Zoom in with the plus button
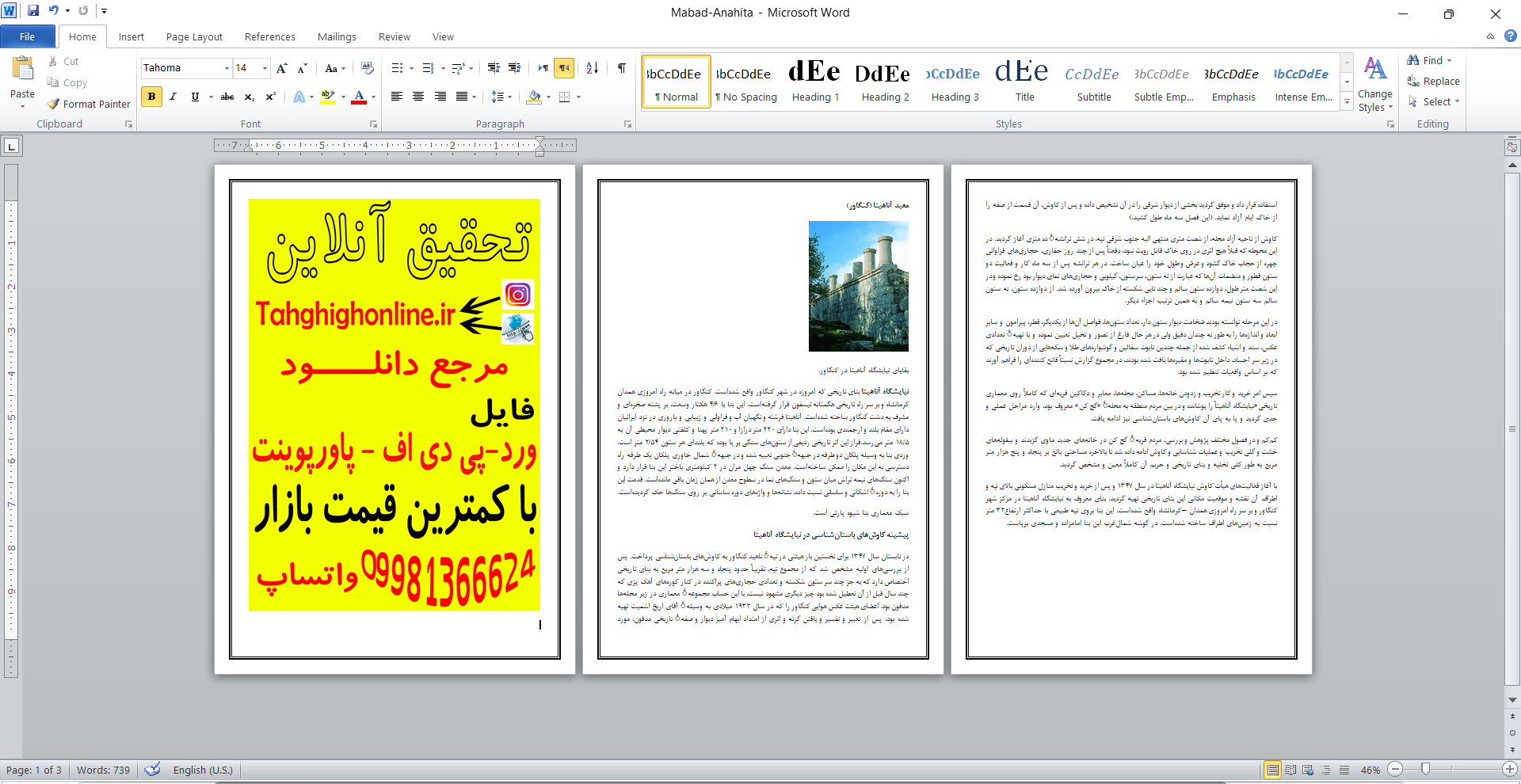 tap(1510, 769)
